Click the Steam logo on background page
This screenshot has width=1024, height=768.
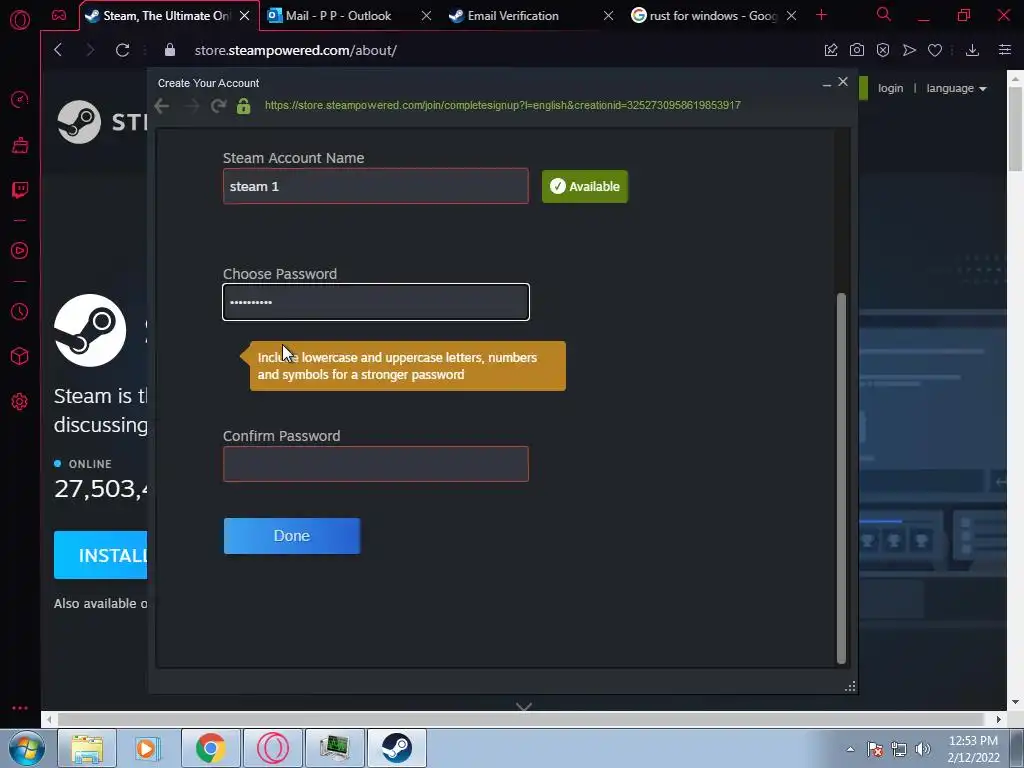tap(79, 122)
